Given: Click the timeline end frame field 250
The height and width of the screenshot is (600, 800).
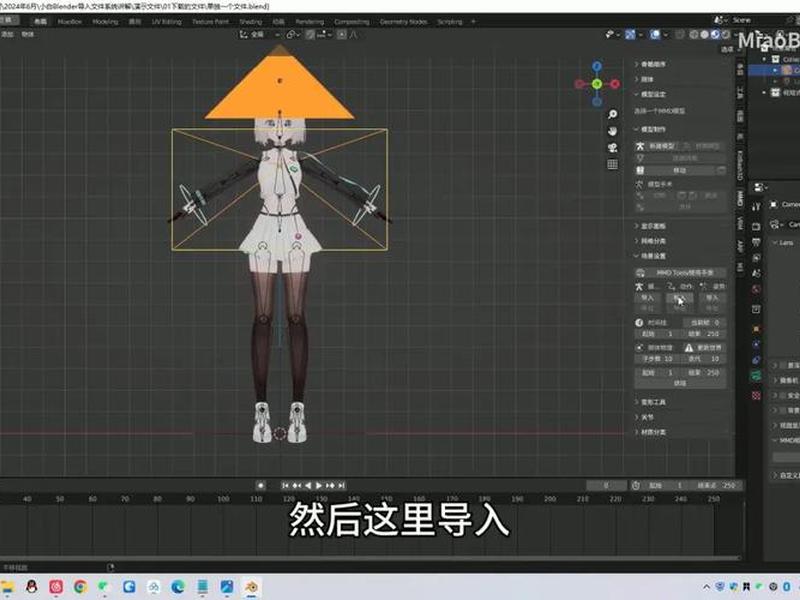Looking at the screenshot, I should click(717, 486).
